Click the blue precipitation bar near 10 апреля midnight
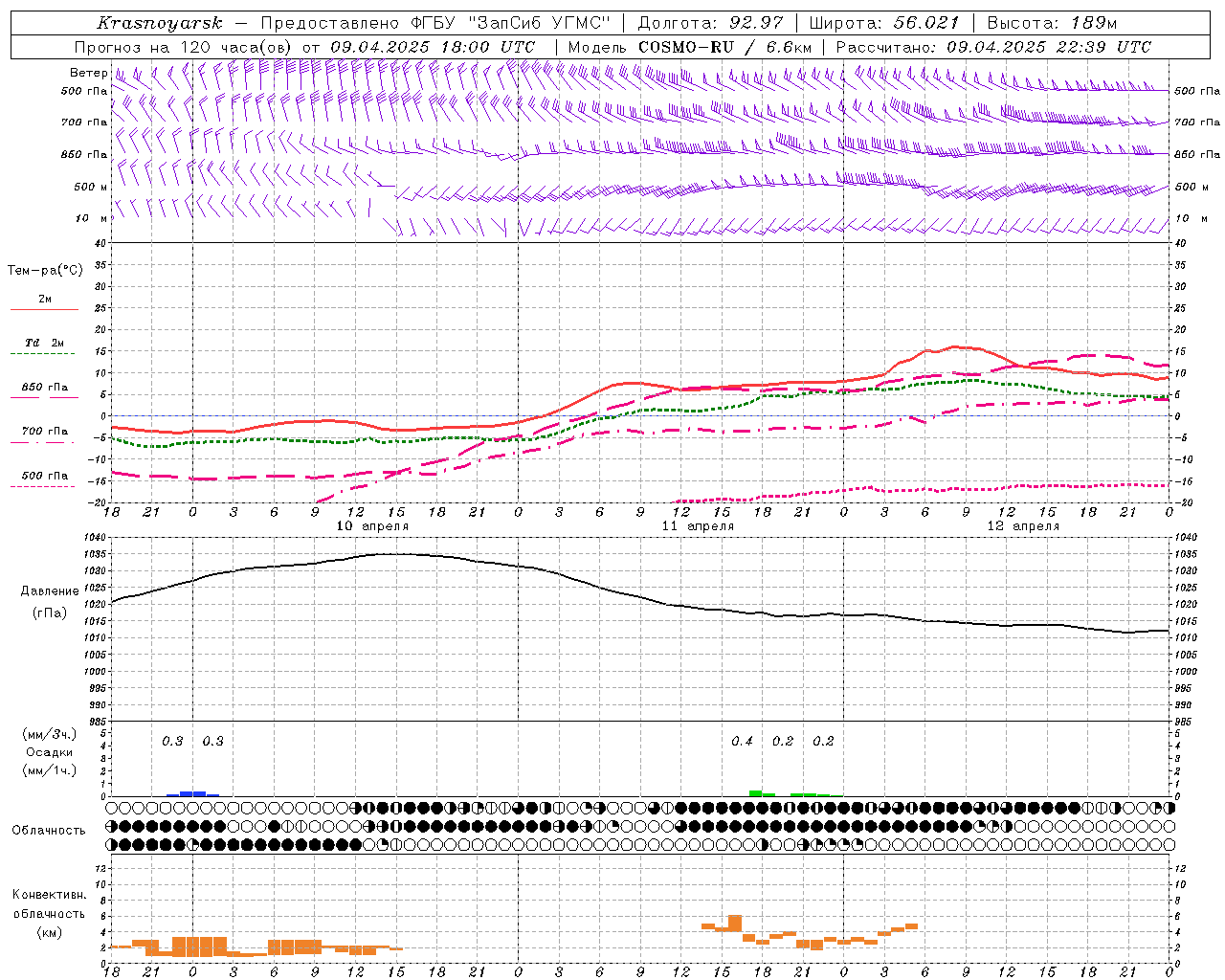The width and height of the screenshot is (1225, 980). 192,793
